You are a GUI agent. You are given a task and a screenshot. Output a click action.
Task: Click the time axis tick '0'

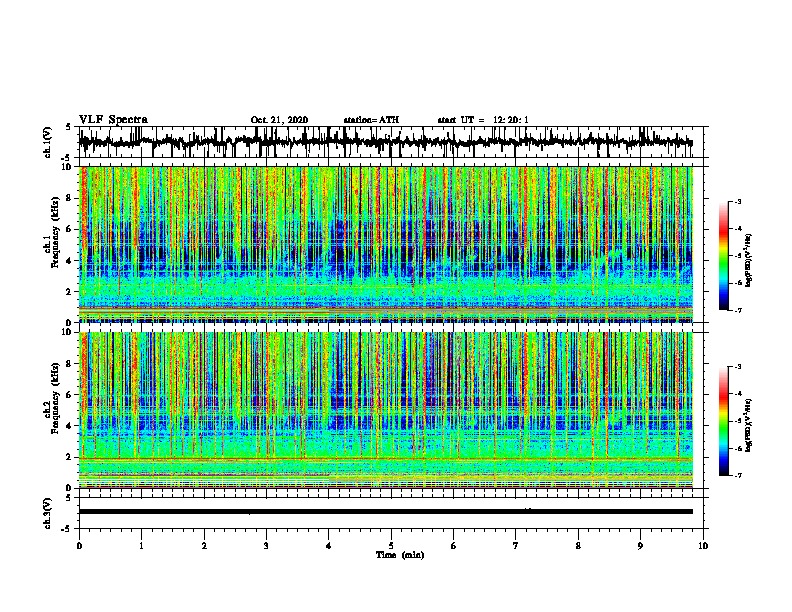point(79,546)
